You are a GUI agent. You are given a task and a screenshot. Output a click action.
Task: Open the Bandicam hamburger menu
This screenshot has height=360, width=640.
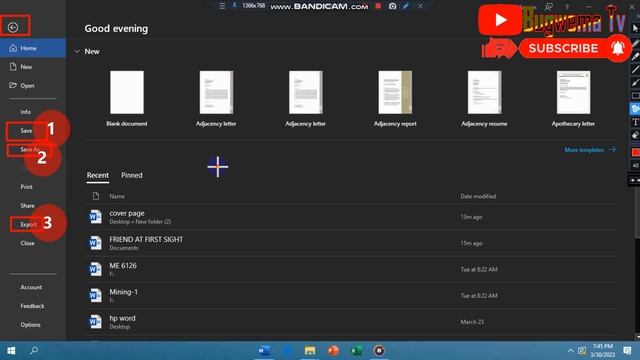(222, 6)
